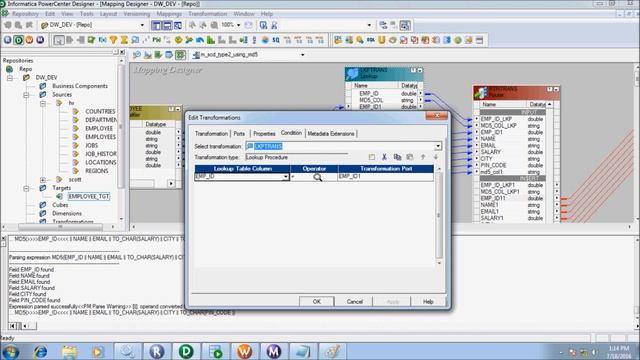Screen dimensions: 640x360
Task: Open the DW_DEV - [Repo] folder dropdown
Action: (x=142, y=25)
